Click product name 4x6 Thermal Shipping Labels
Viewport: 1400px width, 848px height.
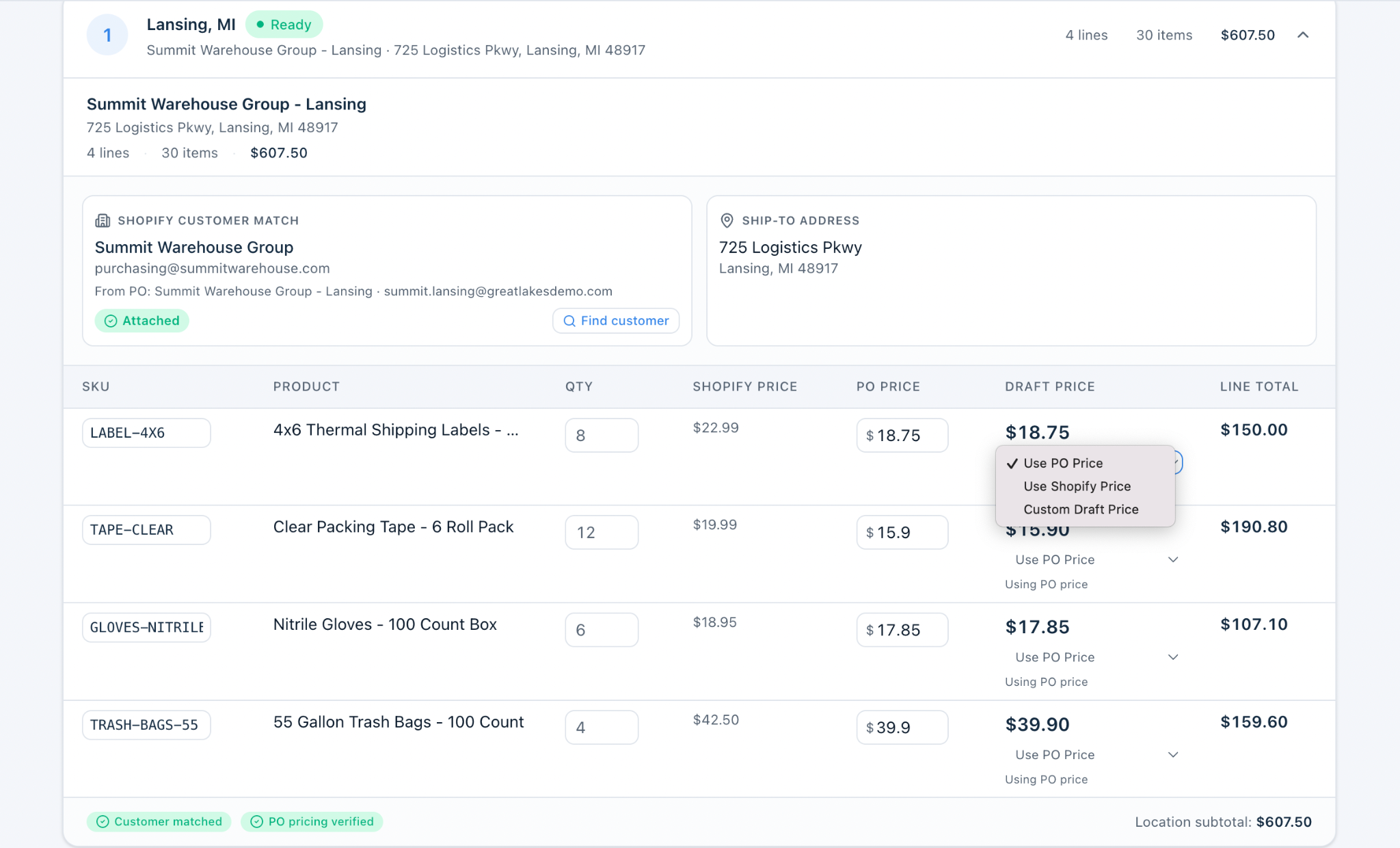click(396, 429)
